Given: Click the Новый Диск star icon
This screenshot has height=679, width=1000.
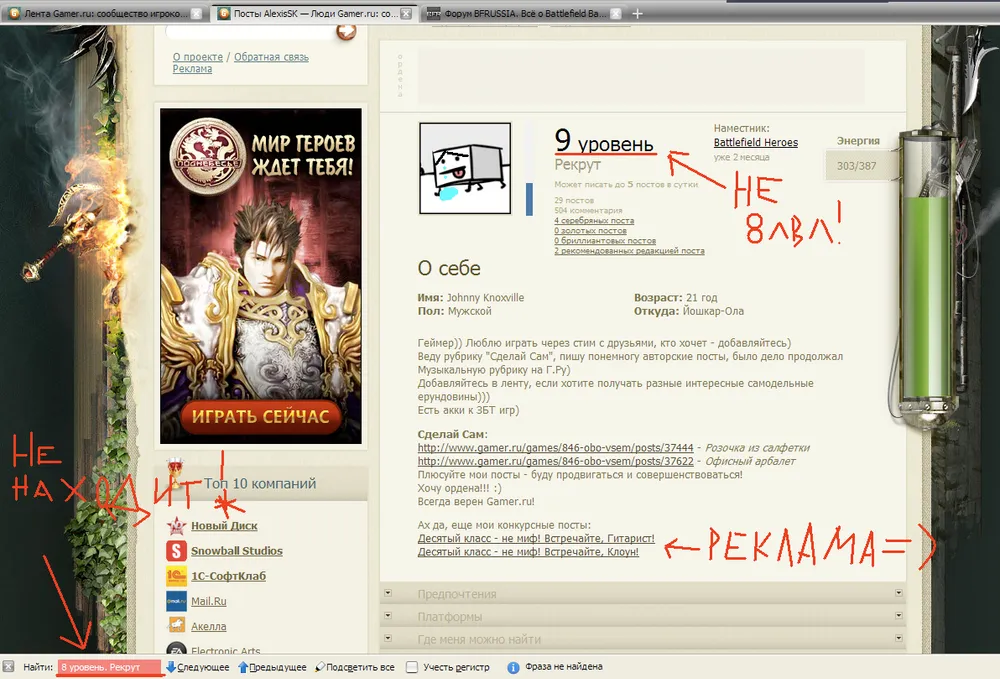Looking at the screenshot, I should pyautogui.click(x=176, y=526).
